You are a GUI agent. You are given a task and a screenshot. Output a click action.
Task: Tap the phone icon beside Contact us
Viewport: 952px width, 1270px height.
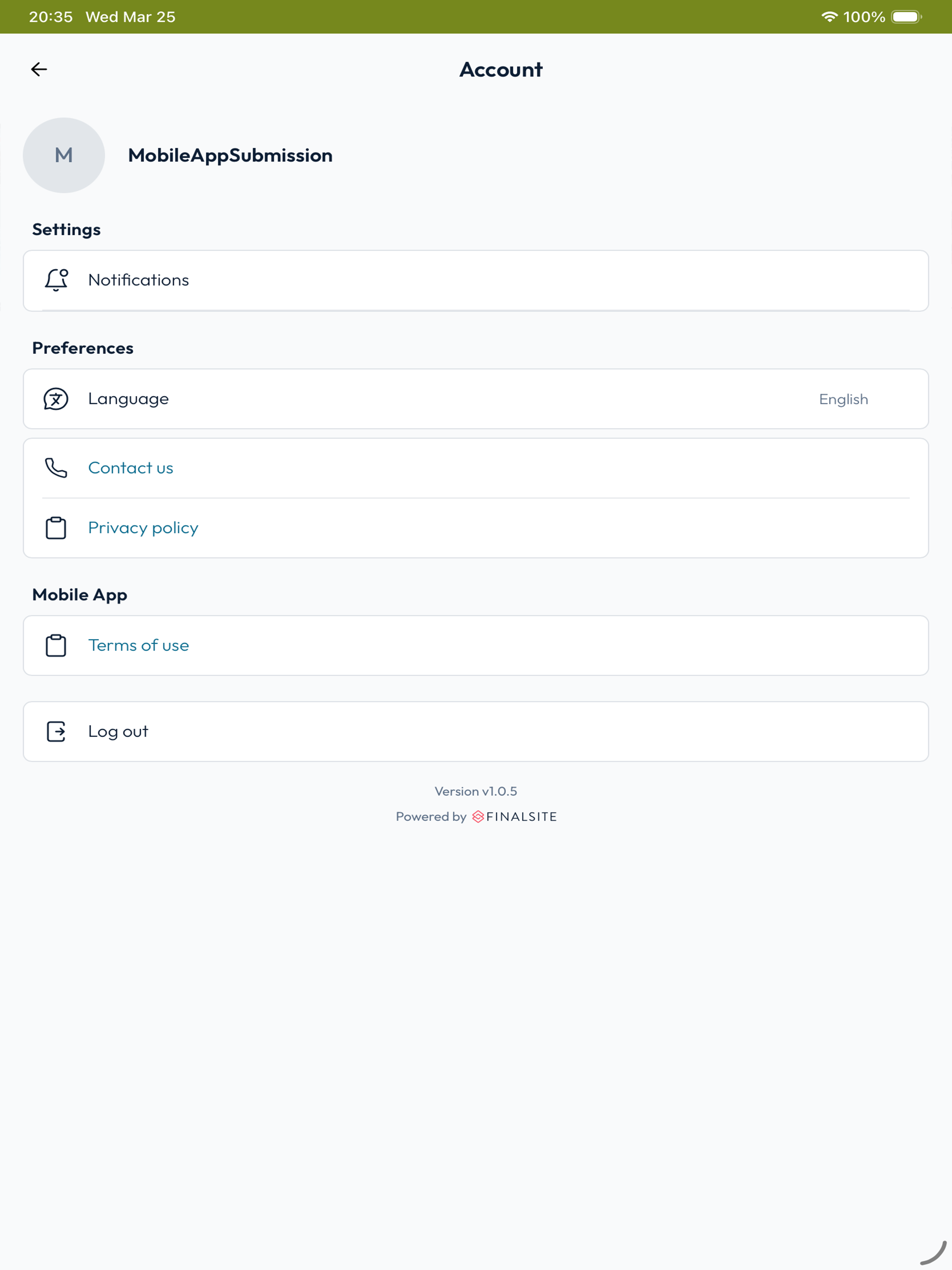pyautogui.click(x=56, y=468)
